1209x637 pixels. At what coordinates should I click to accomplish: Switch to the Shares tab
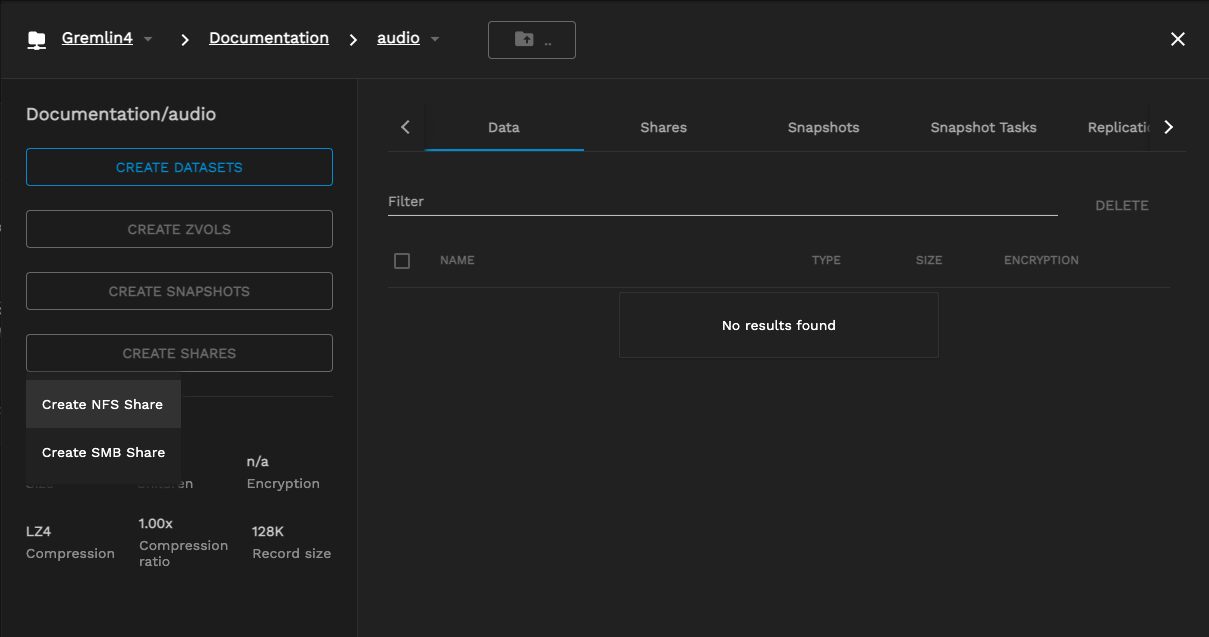click(663, 127)
